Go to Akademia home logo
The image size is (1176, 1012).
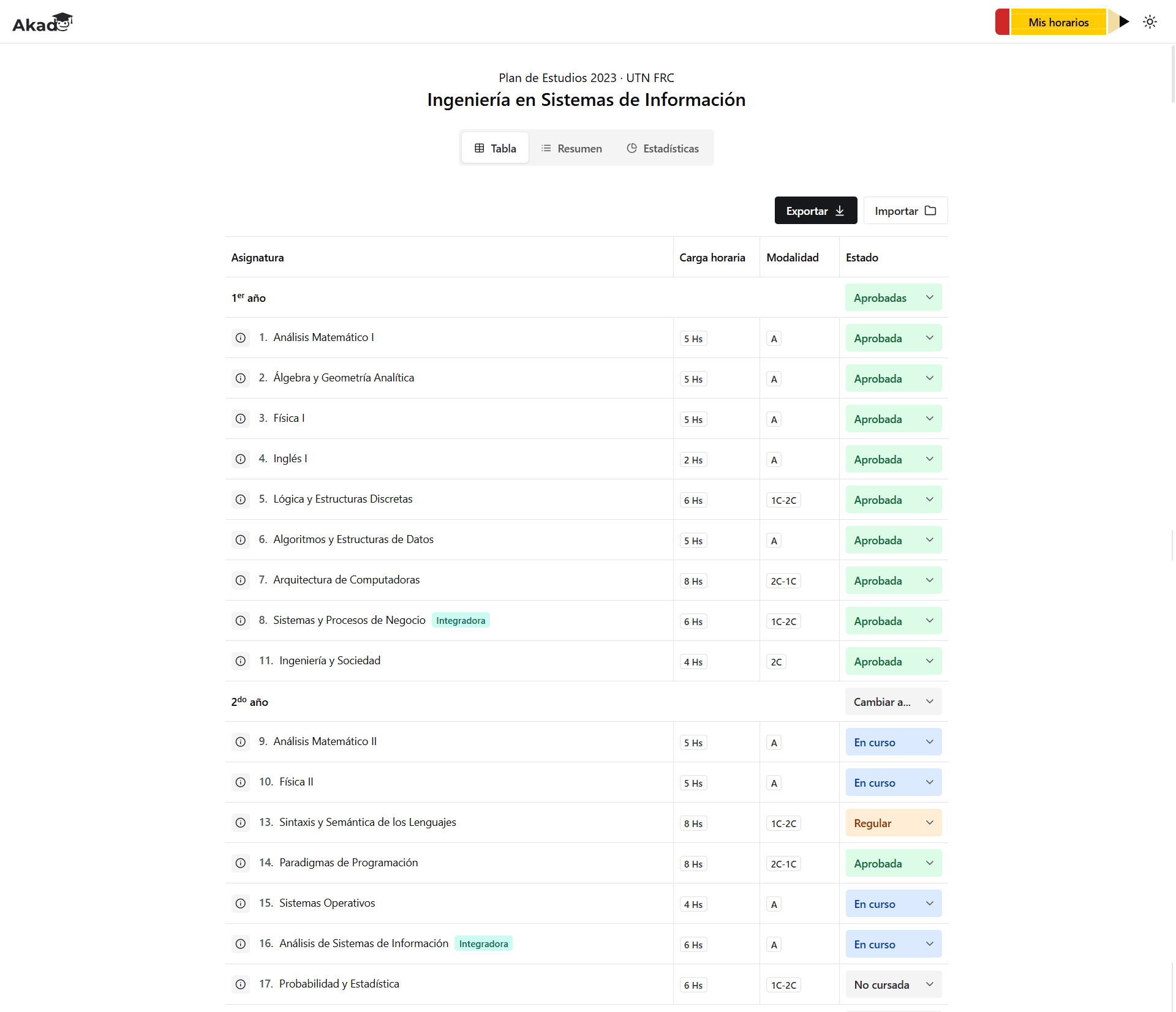43,22
